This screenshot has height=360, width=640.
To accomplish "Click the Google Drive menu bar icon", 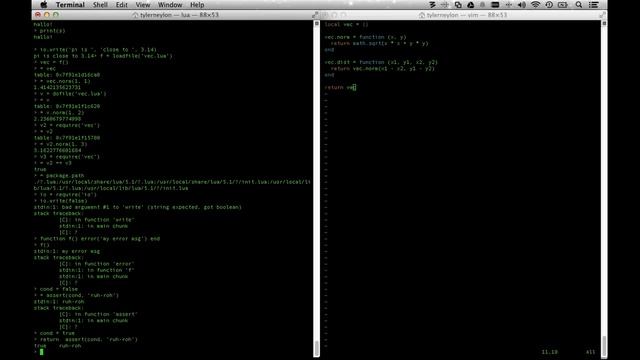I will (471, 5).
